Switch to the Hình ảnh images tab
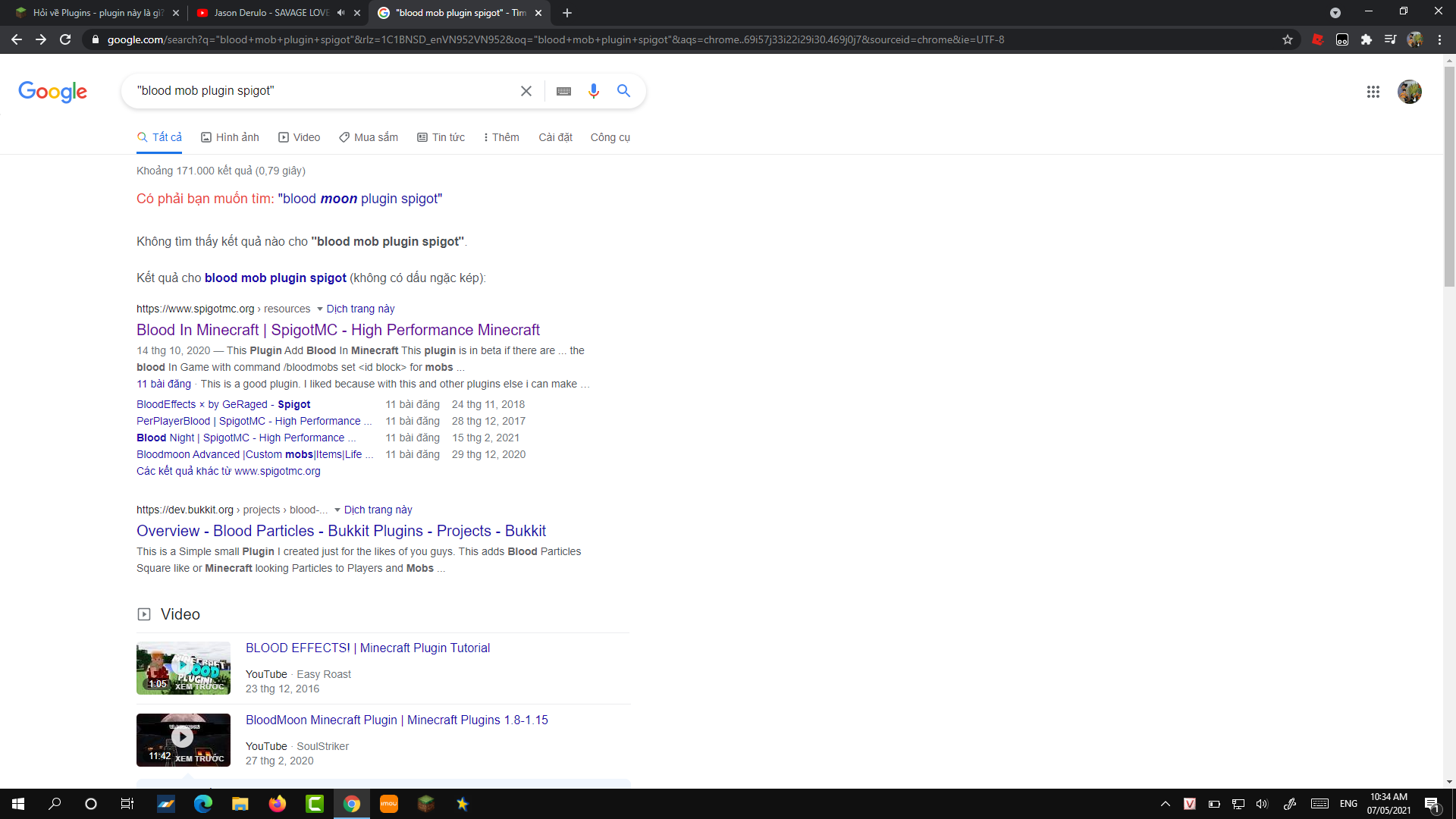Screen dimensions: 1456x819 [x=230, y=137]
